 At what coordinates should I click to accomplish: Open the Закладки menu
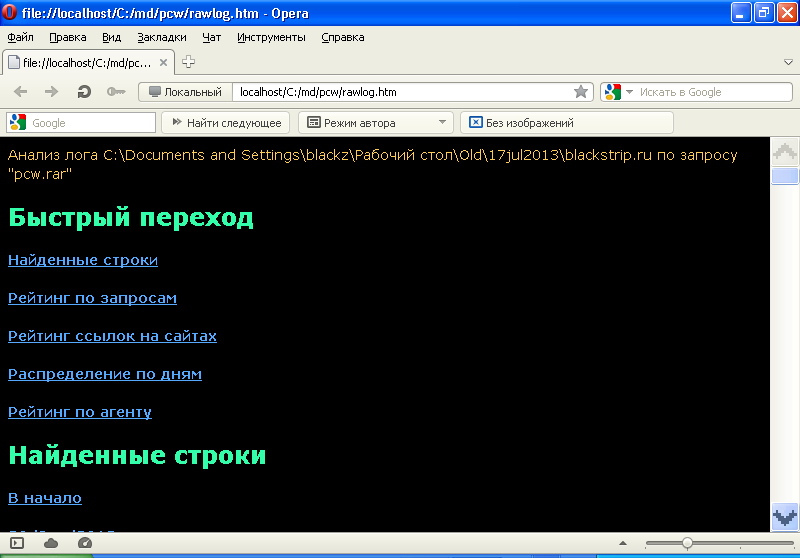[x=162, y=37]
